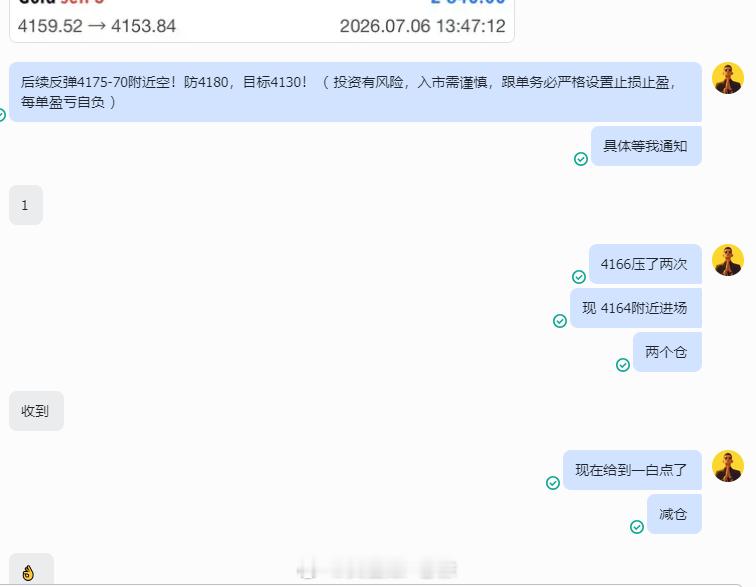The height and width of the screenshot is (587, 756).
Task: Click trade card price 4159.52 → 4153.84
Action: click(96, 26)
